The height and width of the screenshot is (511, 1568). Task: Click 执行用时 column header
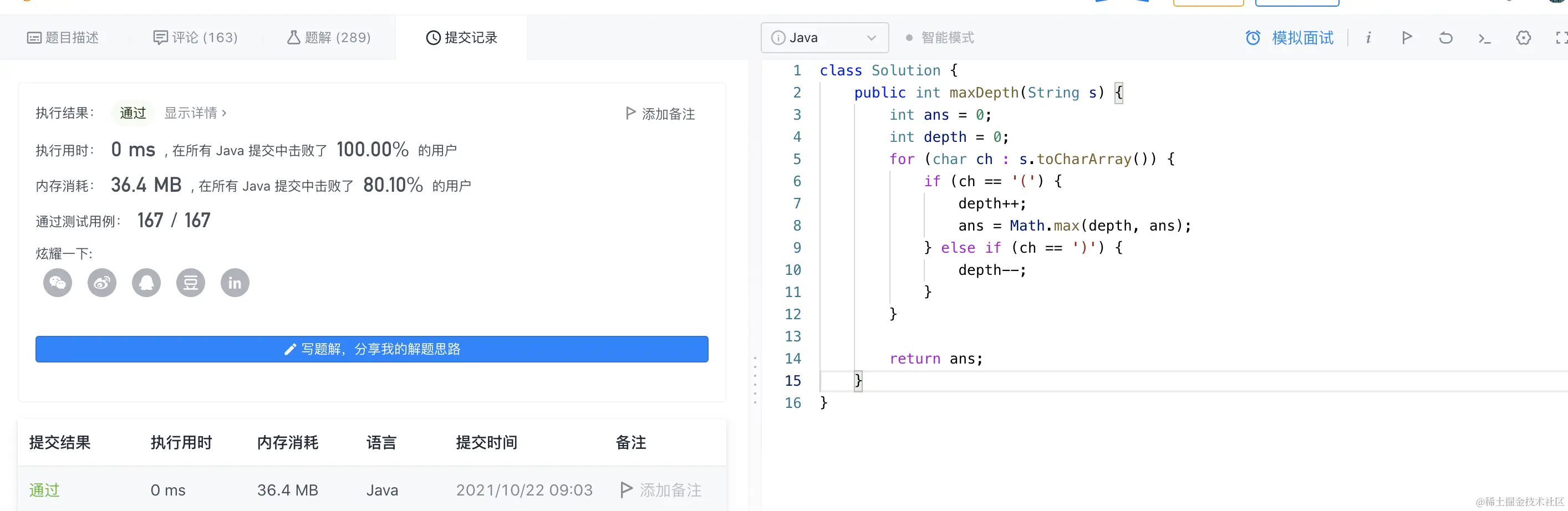click(x=181, y=443)
